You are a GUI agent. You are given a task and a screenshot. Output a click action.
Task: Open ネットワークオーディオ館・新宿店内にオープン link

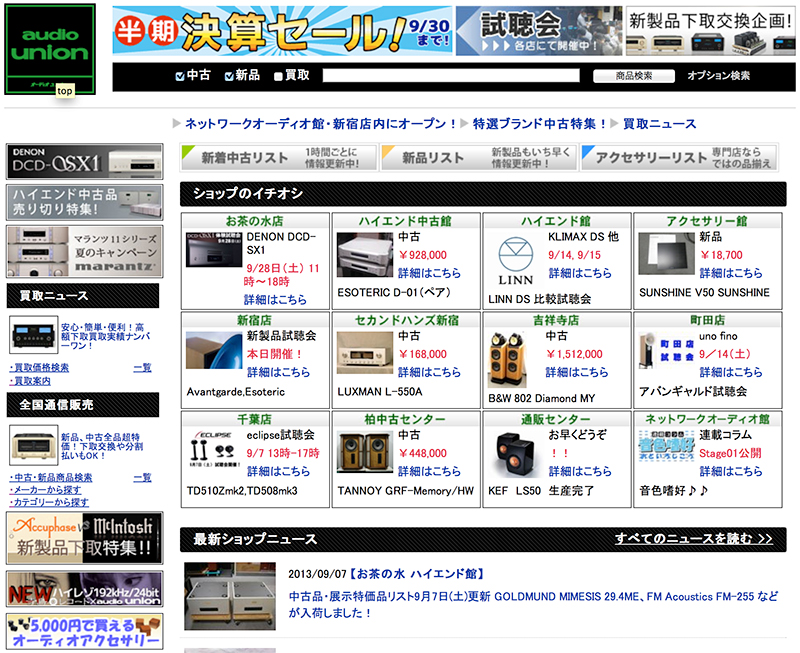(x=320, y=123)
